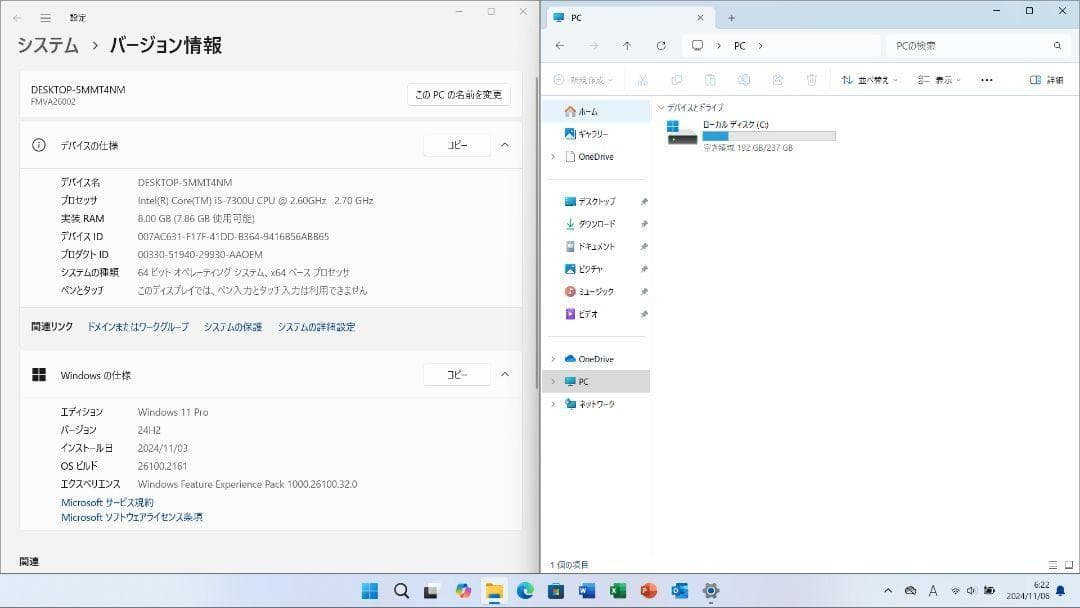
Task: Open the Microsoft サービス規約 link
Action: click(x=107, y=502)
